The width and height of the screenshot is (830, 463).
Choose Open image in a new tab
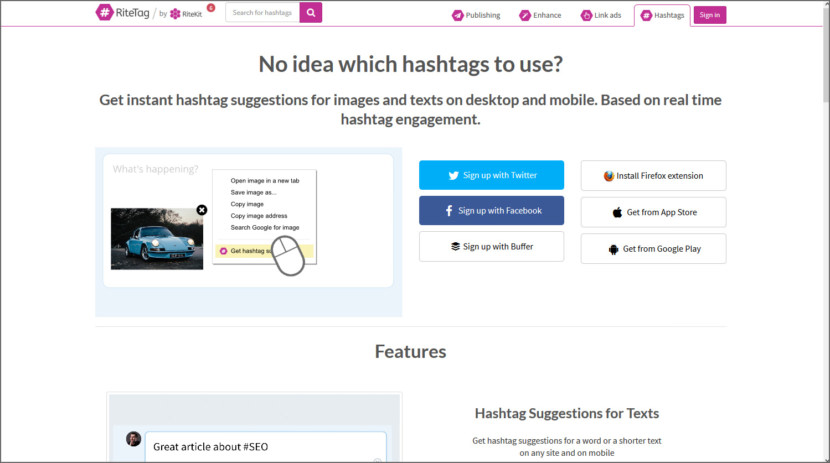click(x=265, y=180)
